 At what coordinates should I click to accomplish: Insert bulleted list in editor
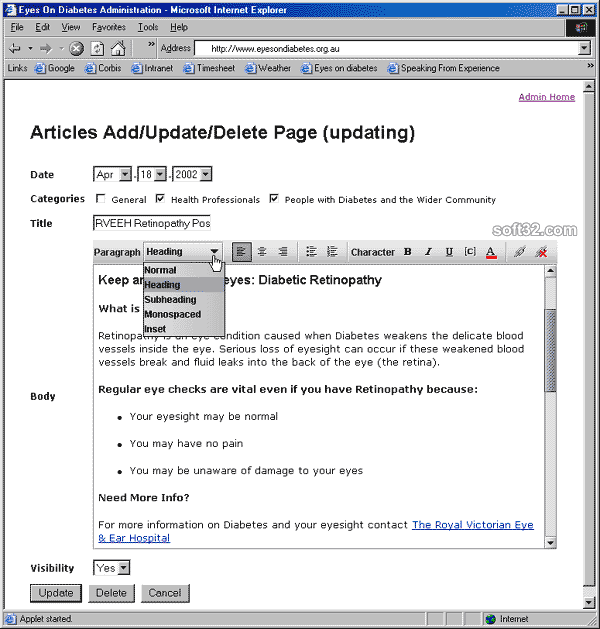click(x=311, y=252)
